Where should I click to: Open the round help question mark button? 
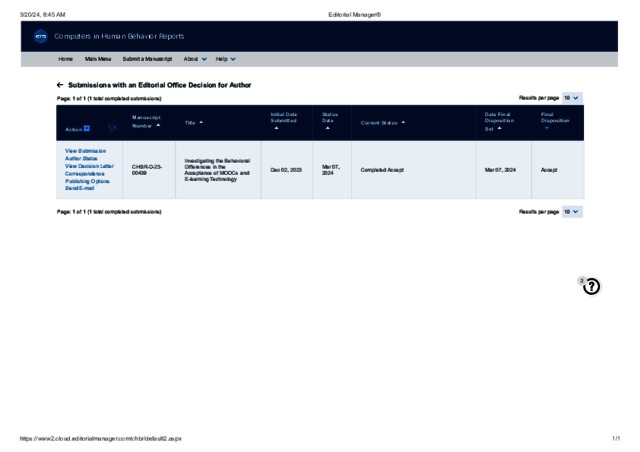pyautogui.click(x=591, y=287)
